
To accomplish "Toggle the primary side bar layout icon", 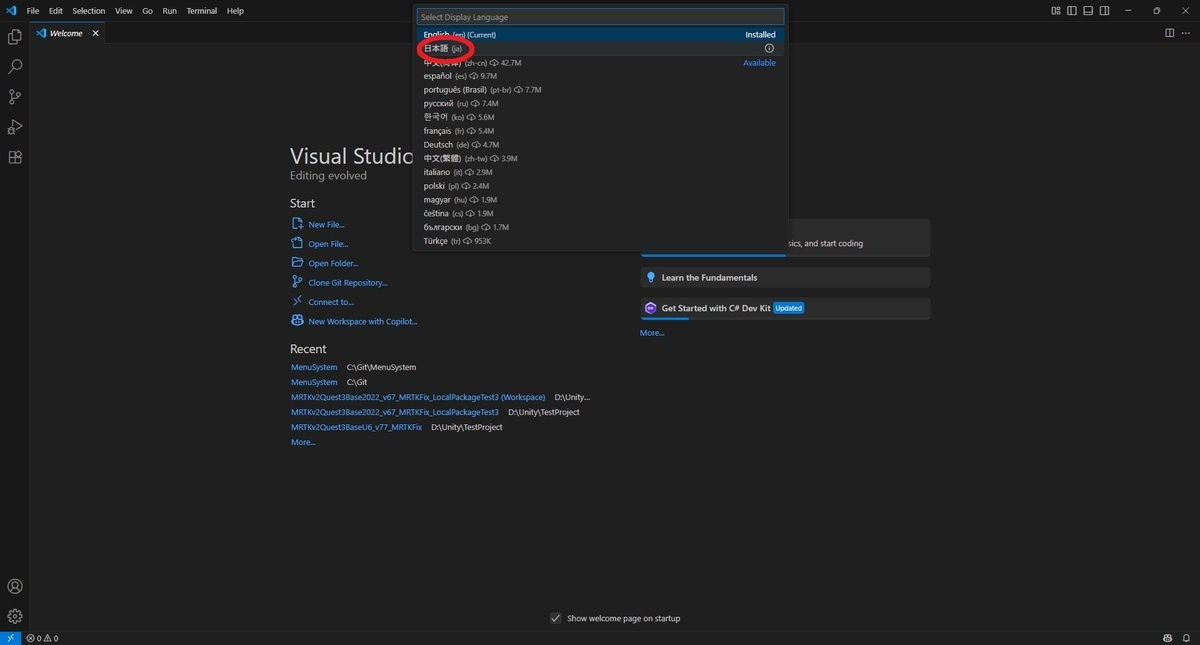I will (x=1072, y=11).
